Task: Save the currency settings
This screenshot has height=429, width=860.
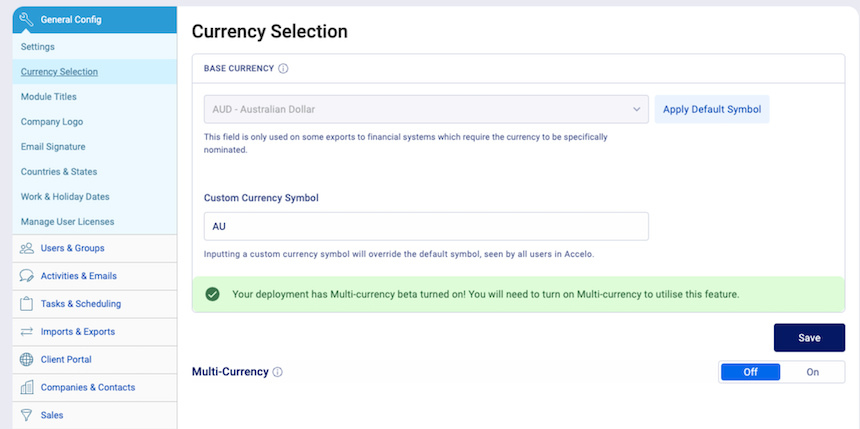Action: 809,337
